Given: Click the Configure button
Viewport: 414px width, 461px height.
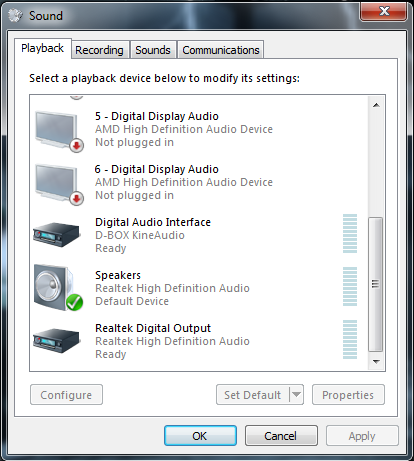Looking at the screenshot, I should 66,395.
